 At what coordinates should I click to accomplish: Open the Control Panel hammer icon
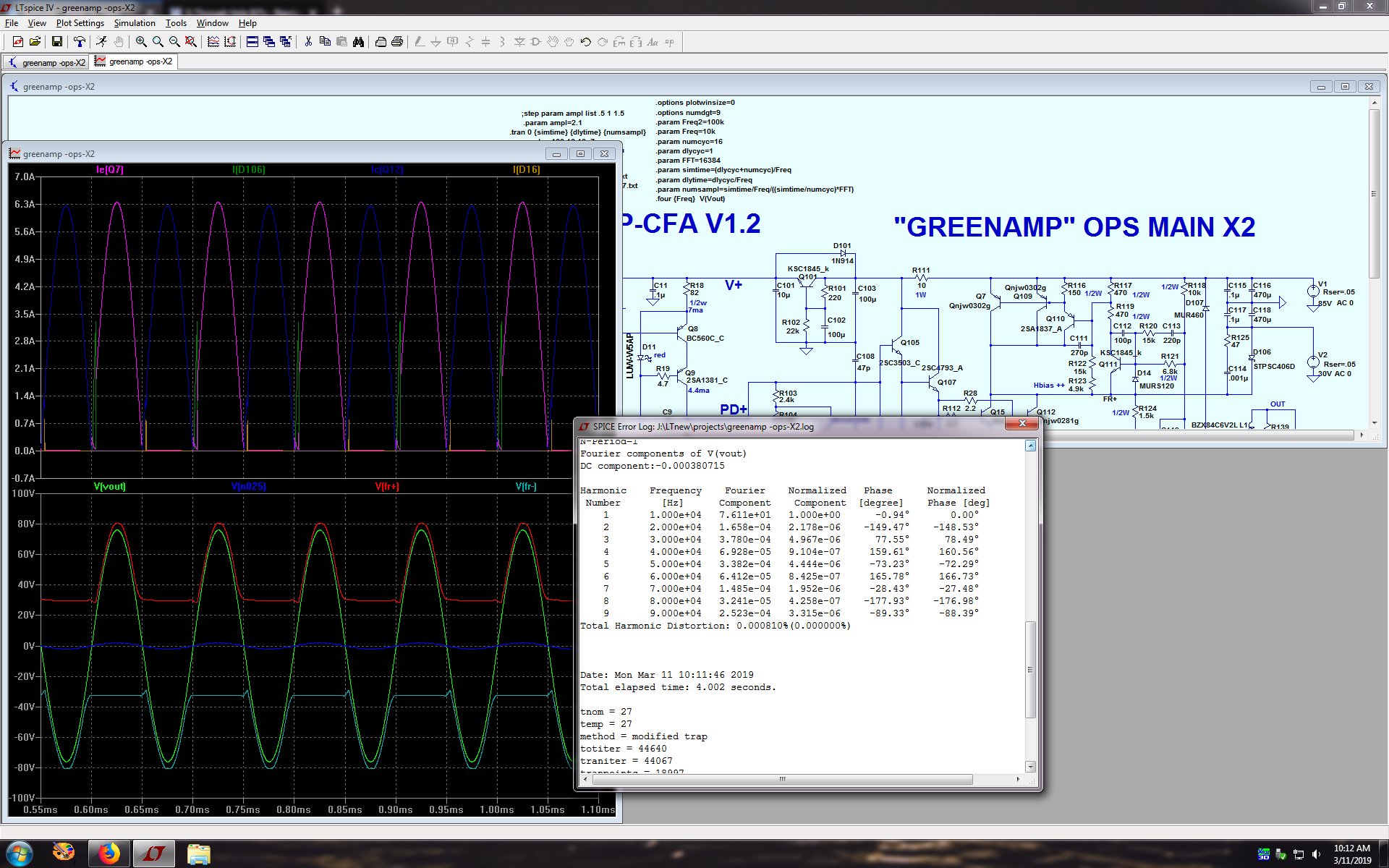80,42
